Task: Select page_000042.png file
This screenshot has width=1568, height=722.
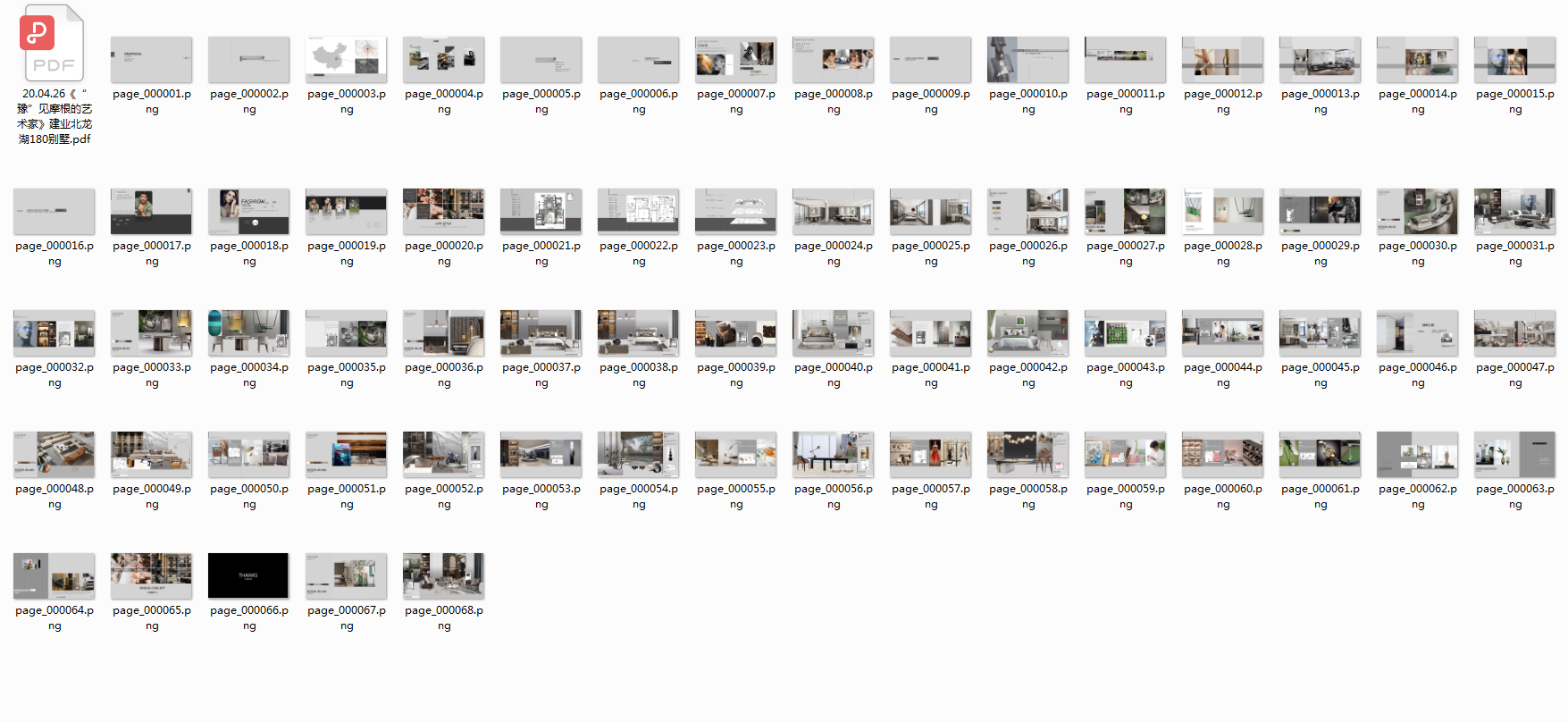Action: coord(1027,333)
